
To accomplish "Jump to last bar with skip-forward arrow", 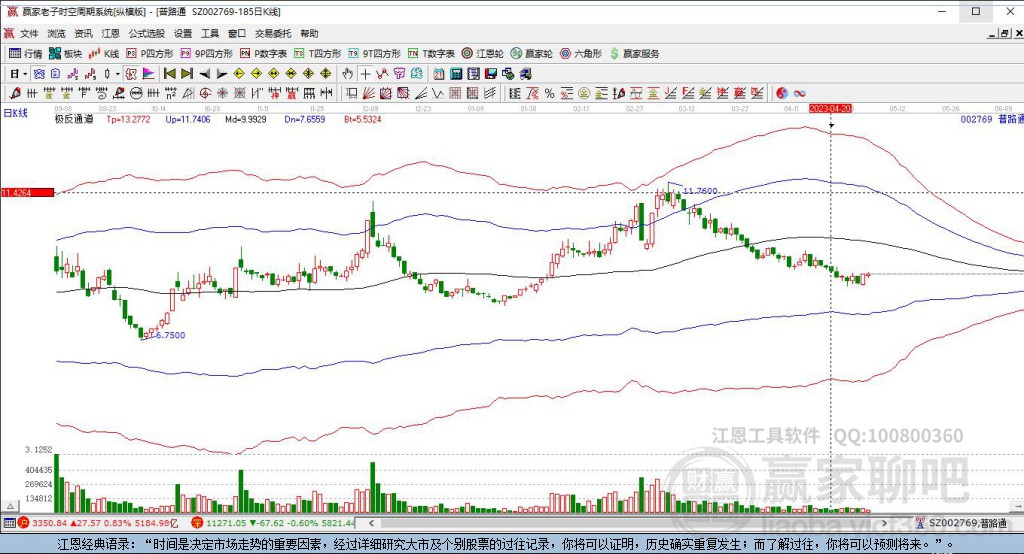I will [187, 74].
